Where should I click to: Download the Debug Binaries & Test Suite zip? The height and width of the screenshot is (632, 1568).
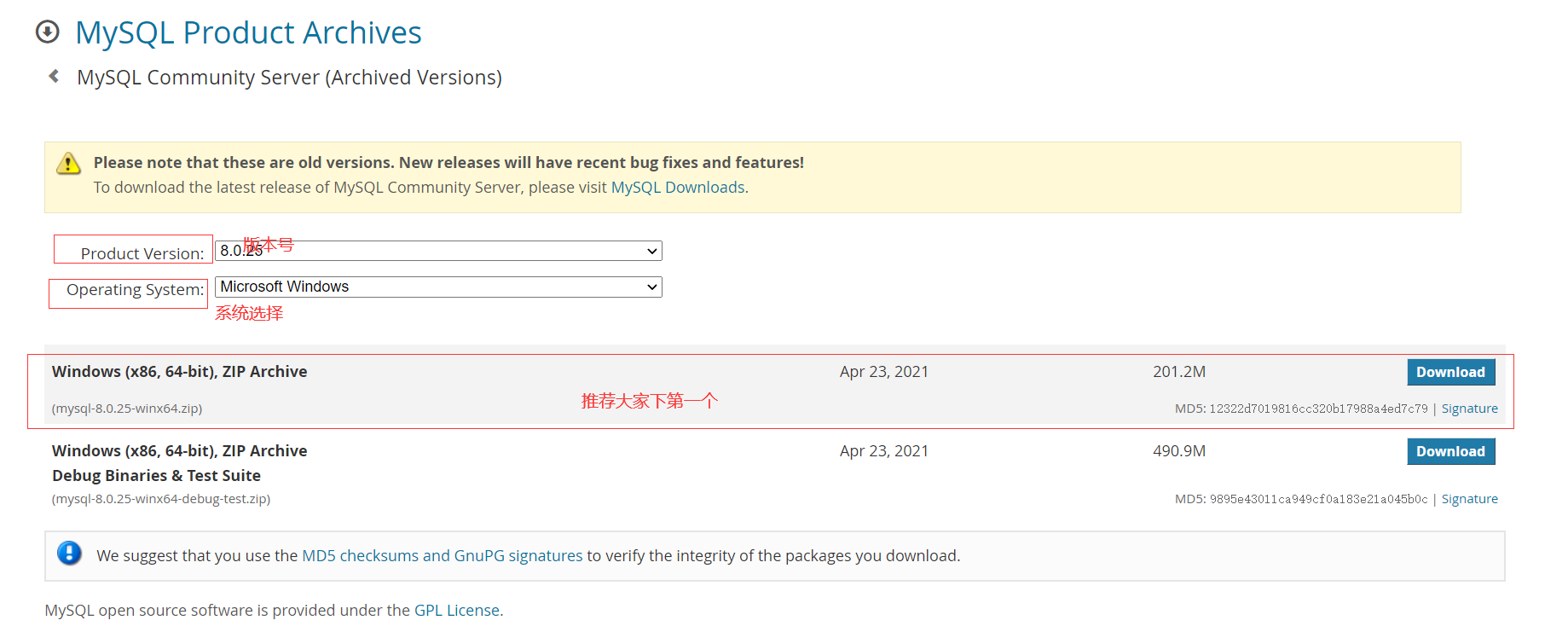tap(1450, 451)
